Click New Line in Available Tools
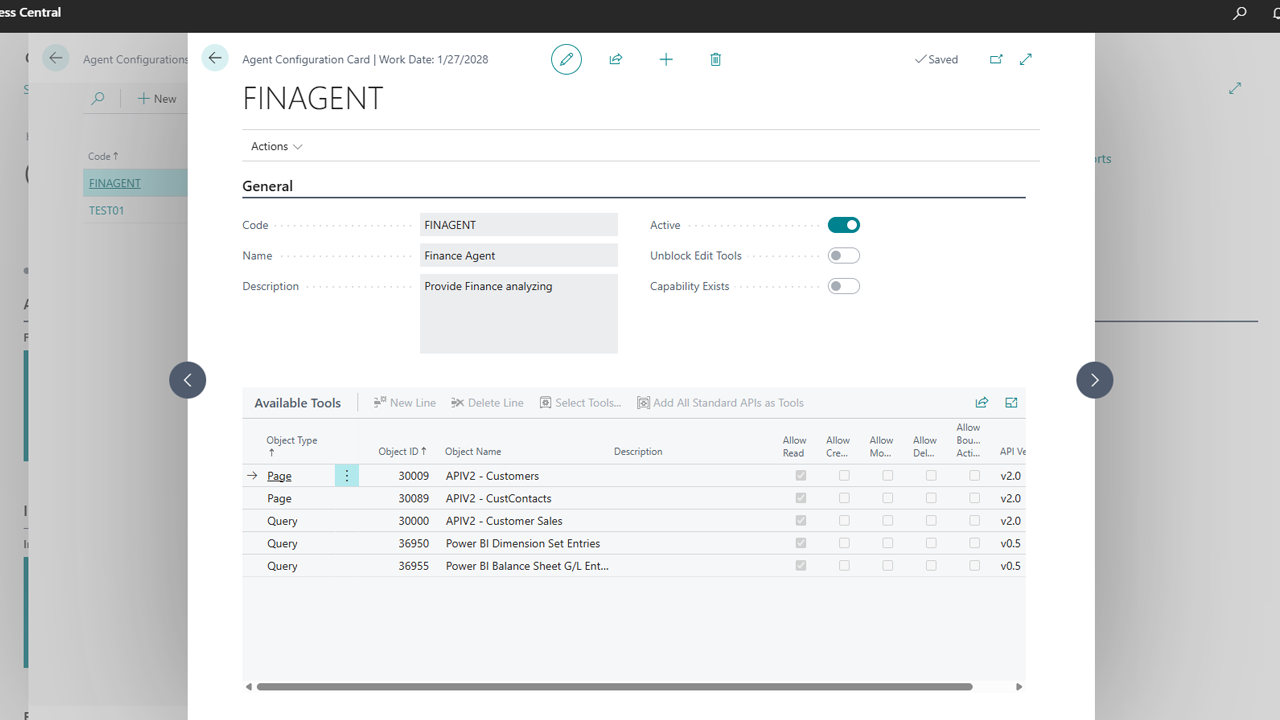Viewport: 1280px width, 720px height. tap(405, 403)
